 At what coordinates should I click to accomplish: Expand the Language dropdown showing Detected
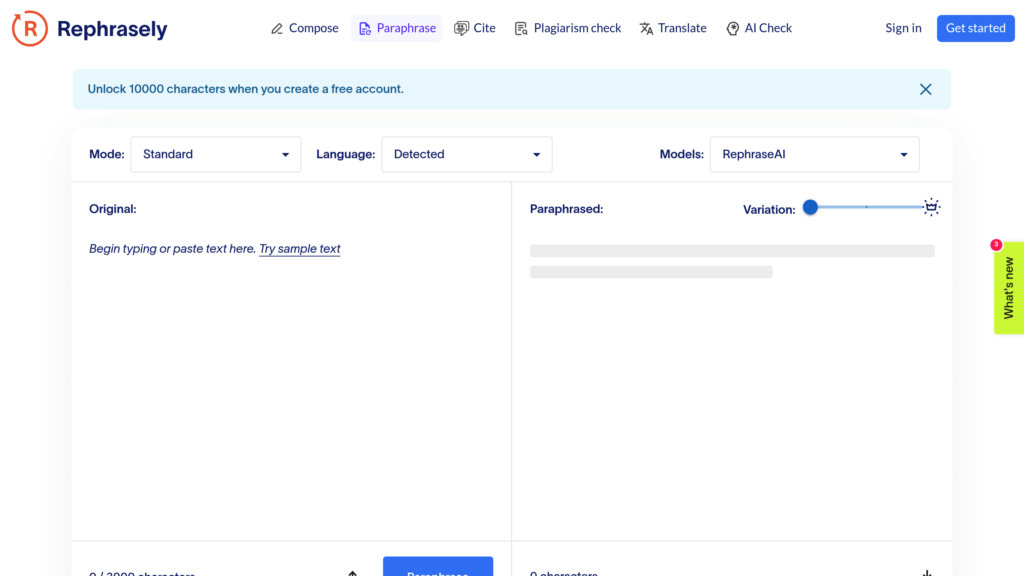pos(466,154)
